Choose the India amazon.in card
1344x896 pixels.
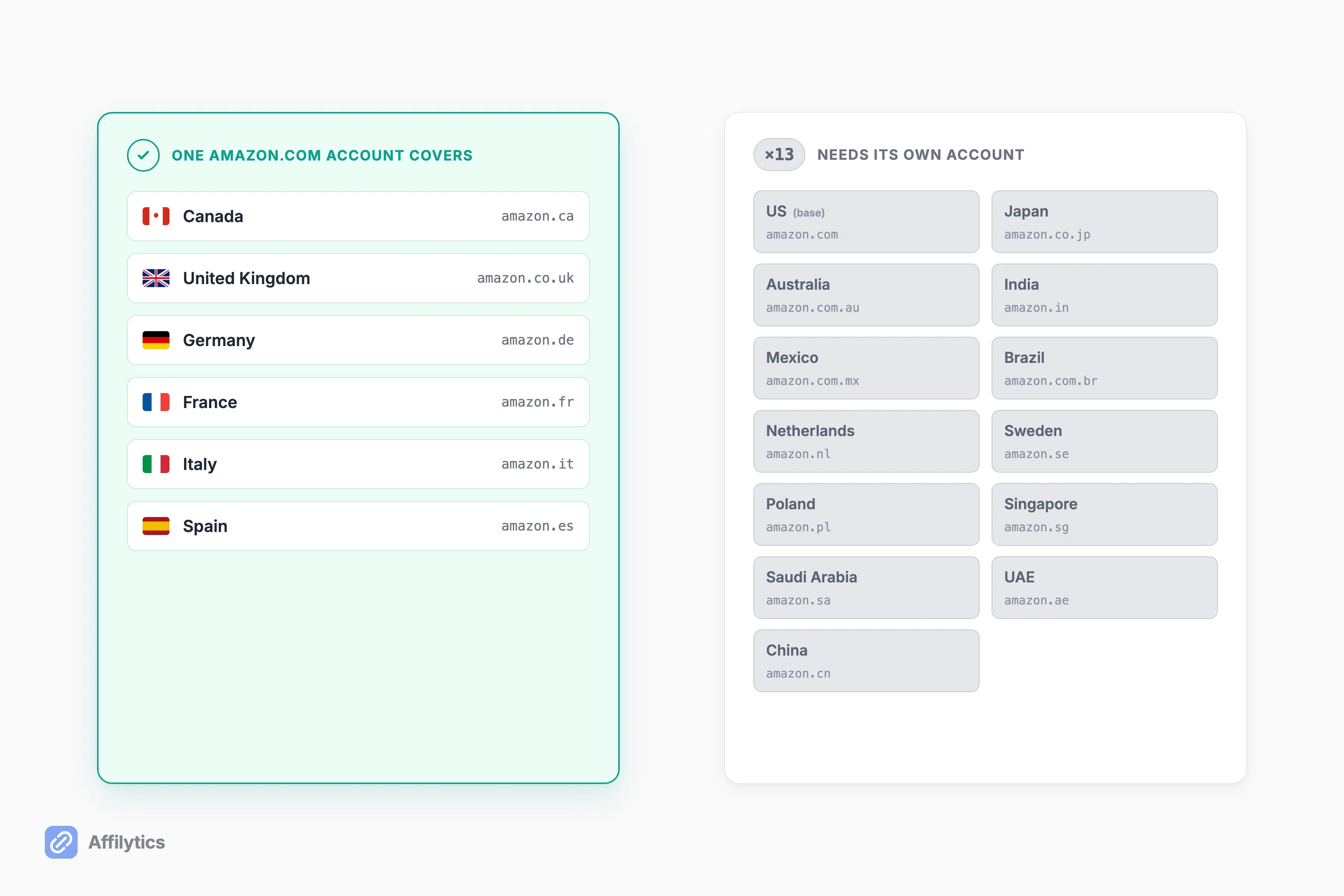pos(1105,295)
